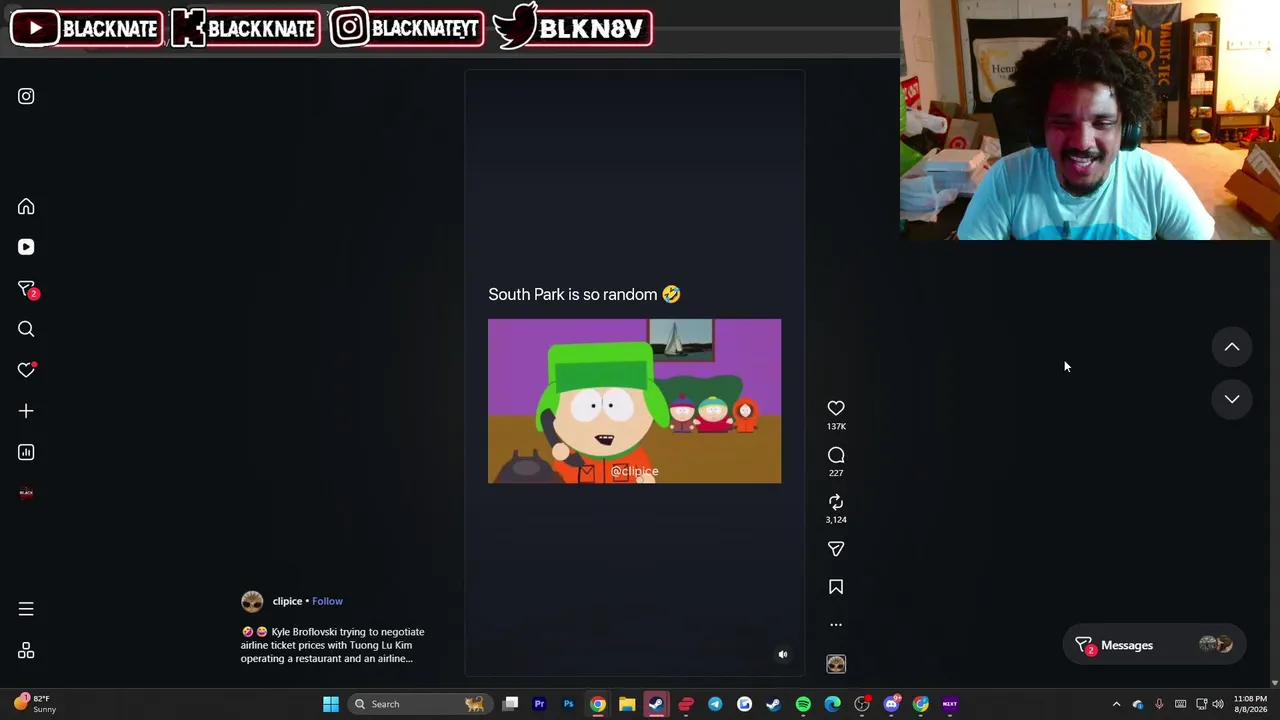Share the reel via the paper plane icon

[836, 549]
